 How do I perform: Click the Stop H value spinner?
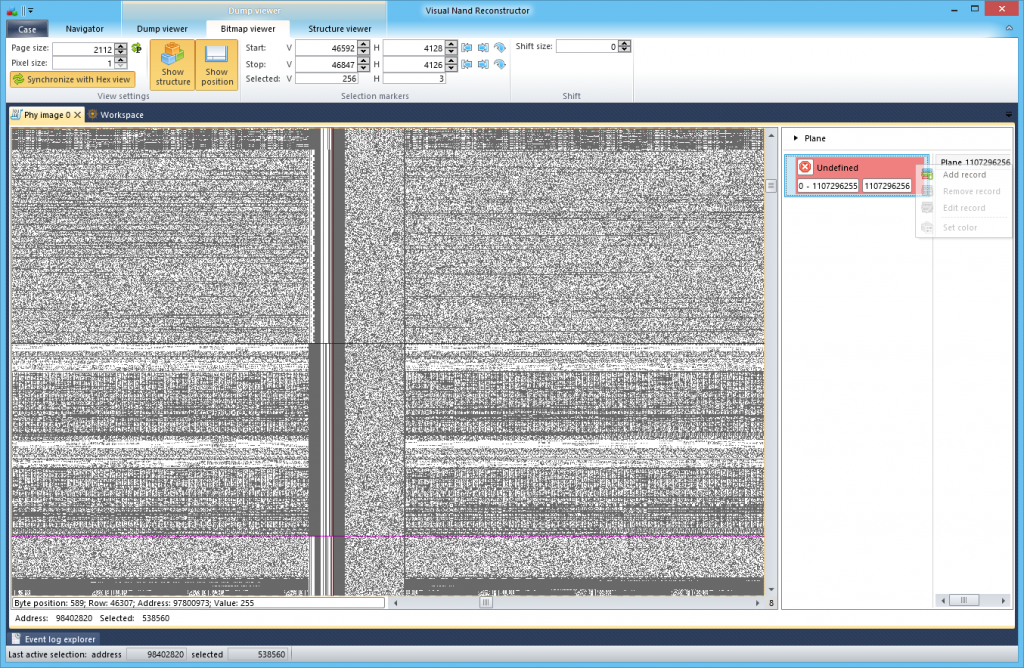451,64
